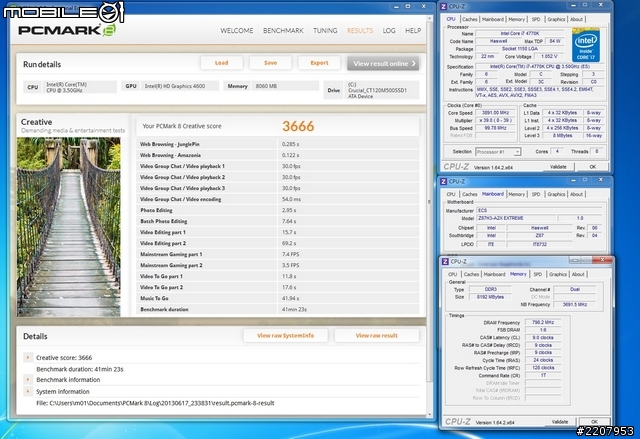Click Validate in the bottom CPU-Z window

560,421
